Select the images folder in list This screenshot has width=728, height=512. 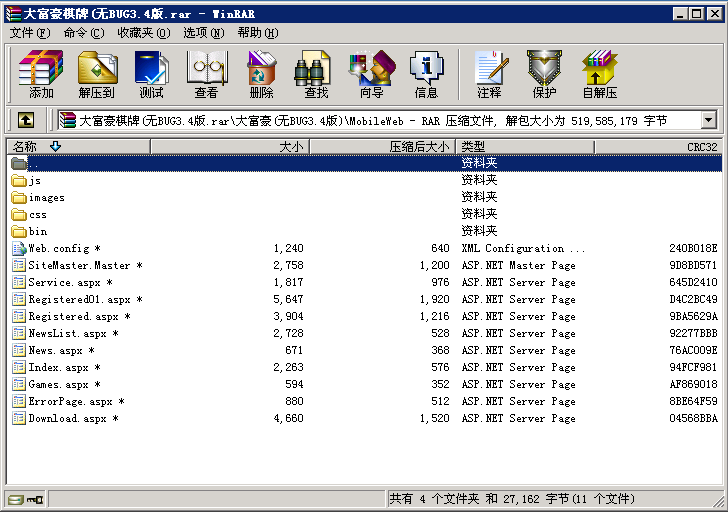tap(46, 198)
